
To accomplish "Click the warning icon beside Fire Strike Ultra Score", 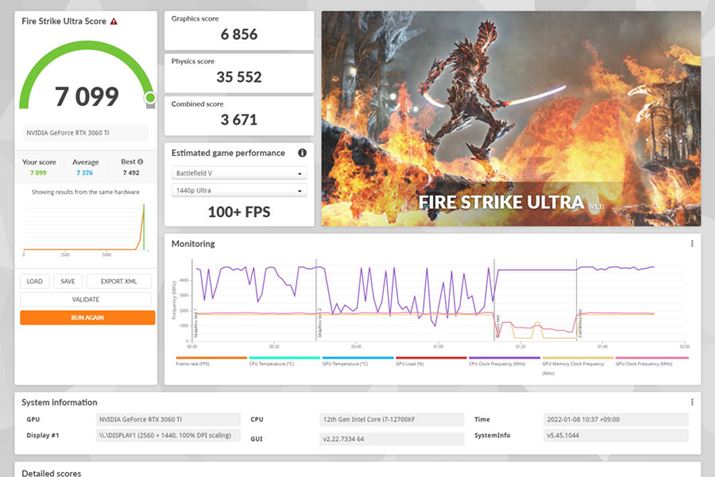I will 114,21.
